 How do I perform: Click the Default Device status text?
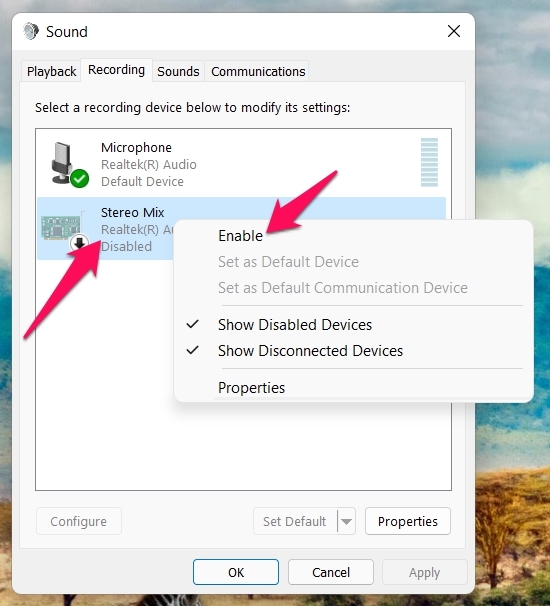142,182
